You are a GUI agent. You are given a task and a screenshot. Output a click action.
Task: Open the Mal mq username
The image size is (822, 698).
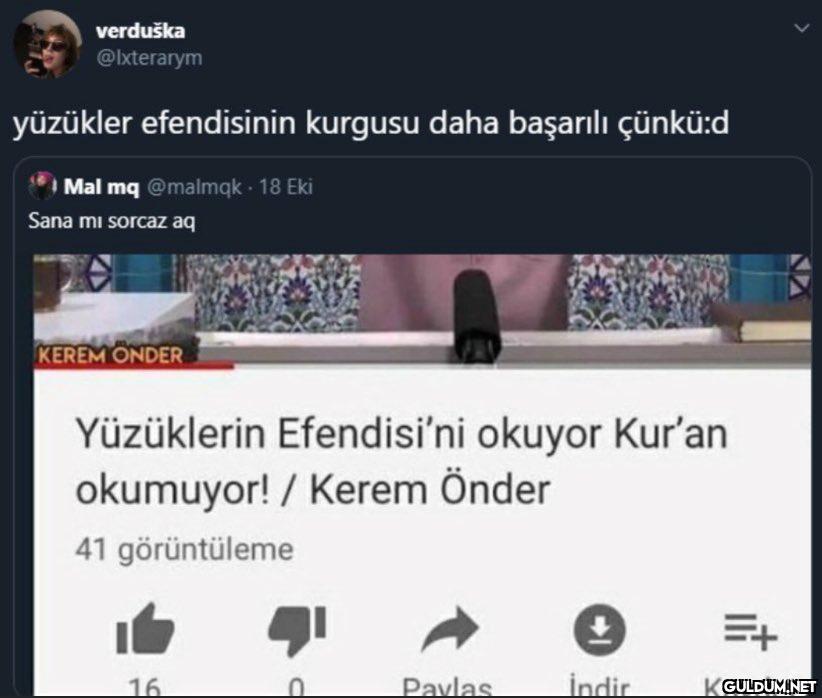tap(102, 187)
